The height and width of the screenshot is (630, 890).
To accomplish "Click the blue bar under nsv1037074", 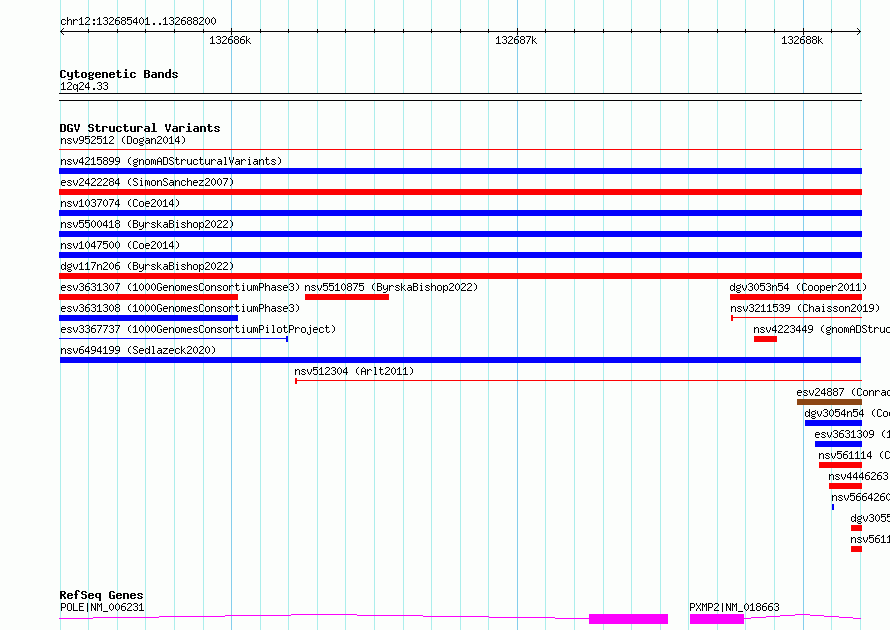I will [x=460, y=213].
